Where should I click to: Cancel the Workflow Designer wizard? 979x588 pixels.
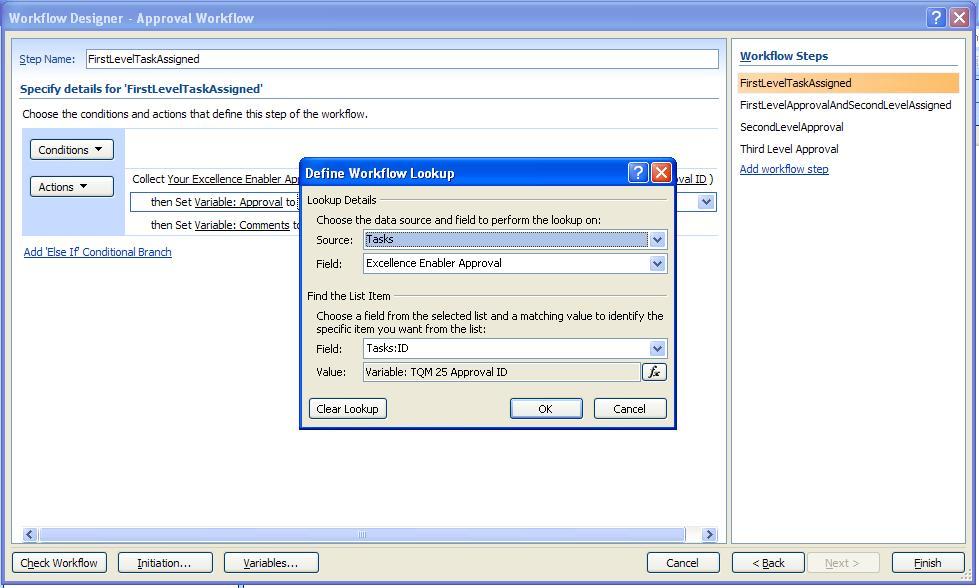682,562
